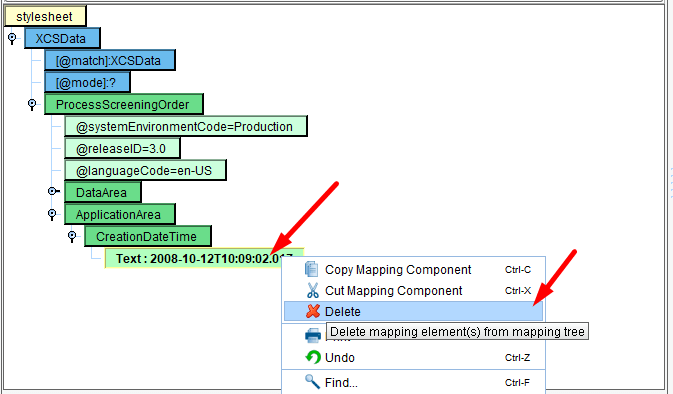Select the @releaseID=3.0 attribute box
This screenshot has width=673, height=394.
pyautogui.click(x=122, y=149)
